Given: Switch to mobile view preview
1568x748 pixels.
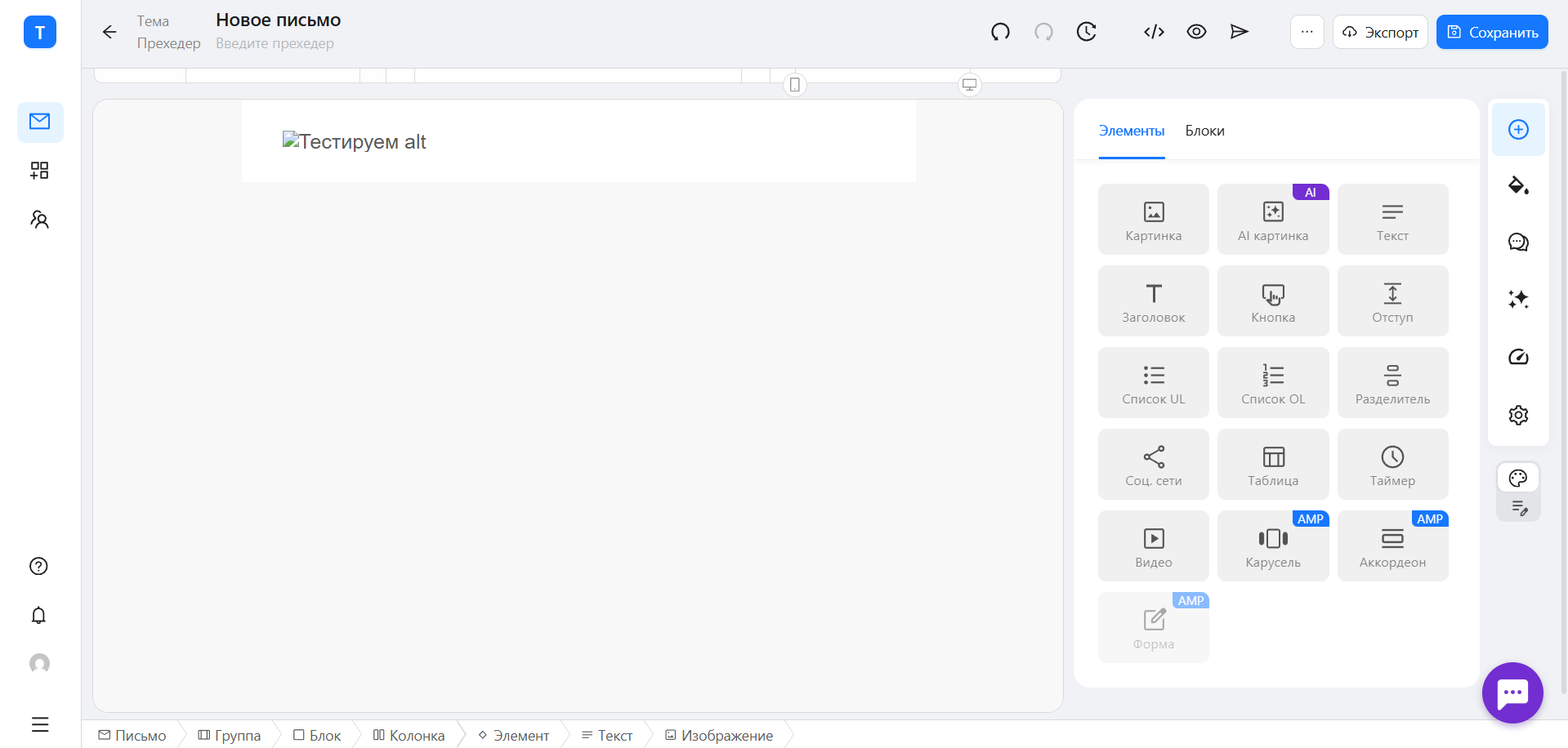Looking at the screenshot, I should click(795, 85).
